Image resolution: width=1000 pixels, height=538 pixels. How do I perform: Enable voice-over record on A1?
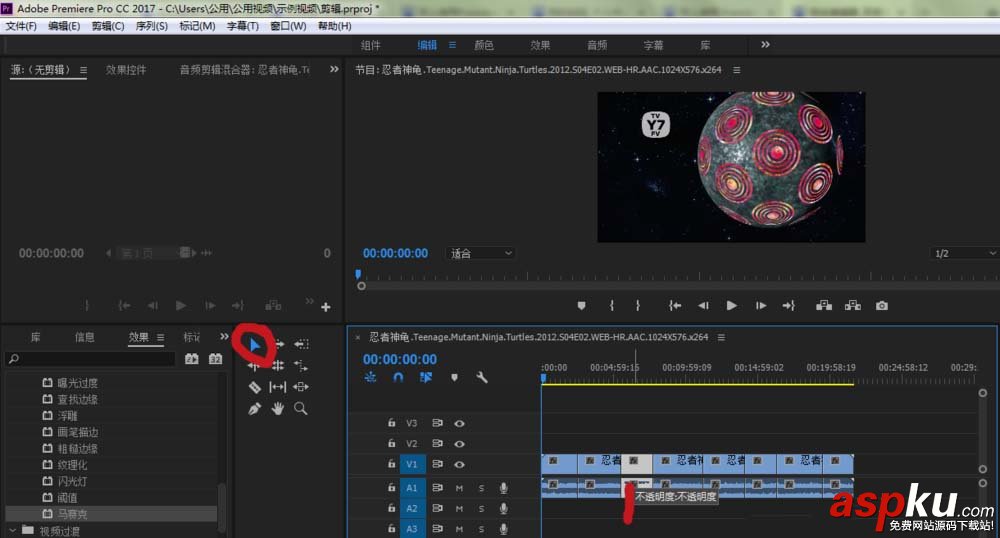click(503, 488)
